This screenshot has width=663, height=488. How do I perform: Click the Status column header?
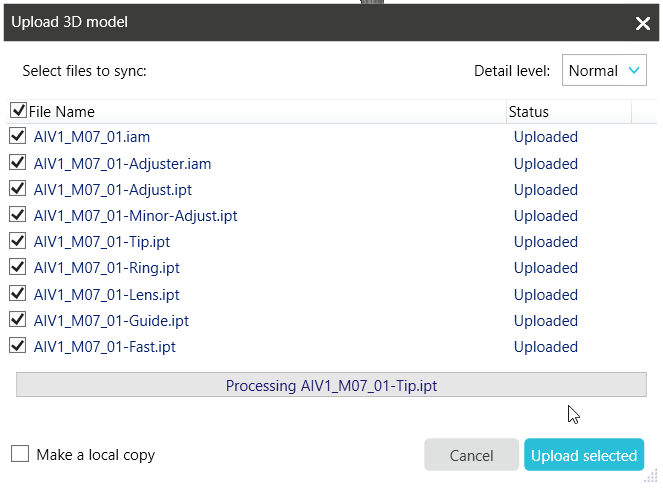[x=569, y=112]
